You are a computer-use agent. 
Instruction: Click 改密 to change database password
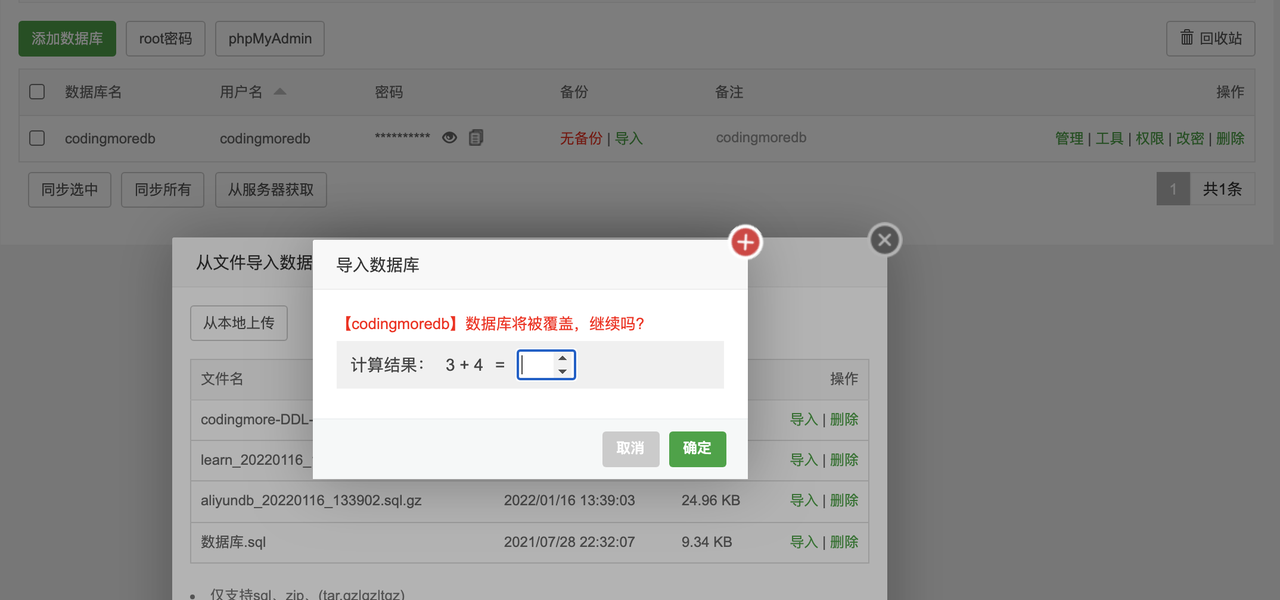(1190, 138)
